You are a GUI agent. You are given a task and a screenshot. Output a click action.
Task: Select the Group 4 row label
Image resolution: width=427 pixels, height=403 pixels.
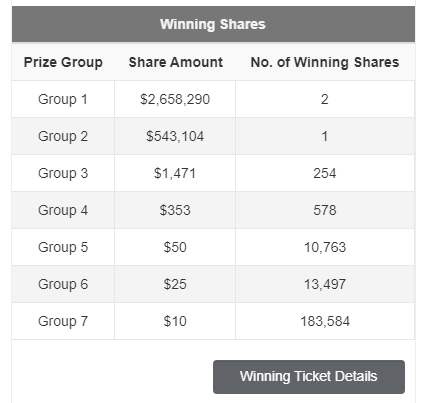(x=63, y=210)
